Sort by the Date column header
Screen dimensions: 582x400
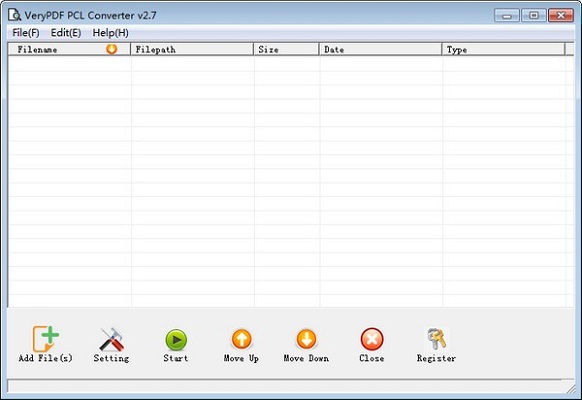(x=380, y=49)
